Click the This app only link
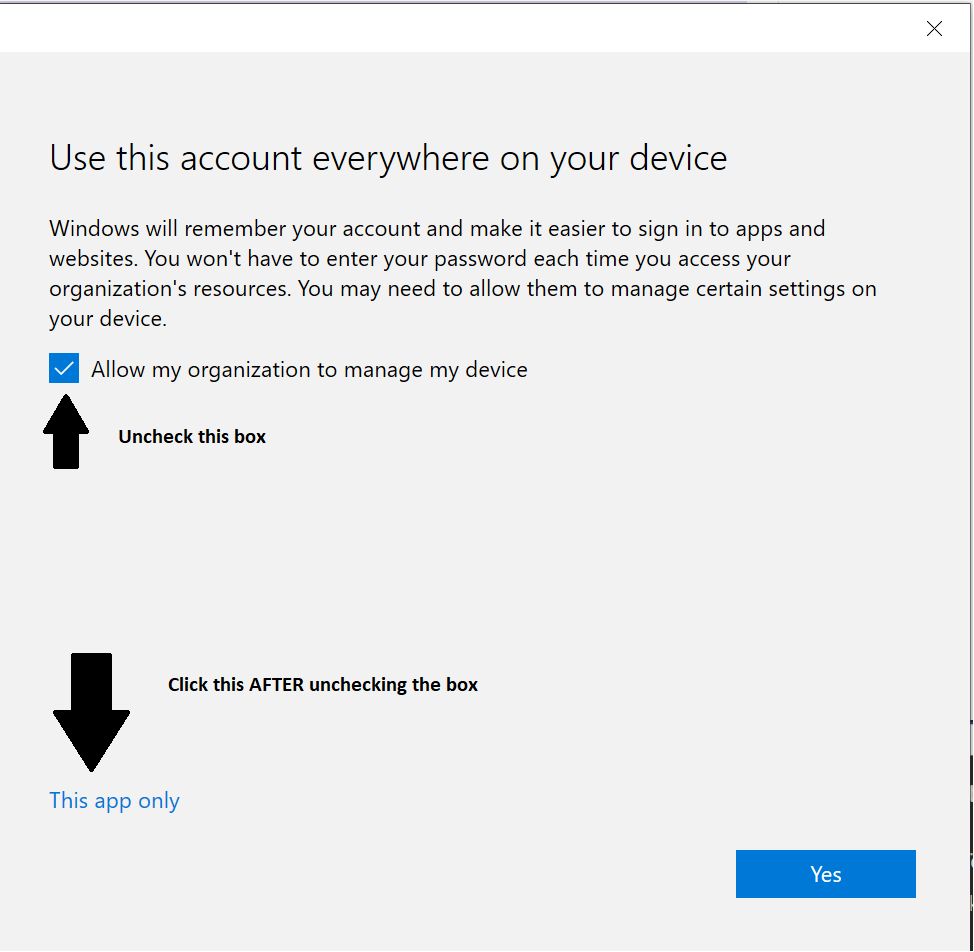The height and width of the screenshot is (952, 974). (114, 801)
